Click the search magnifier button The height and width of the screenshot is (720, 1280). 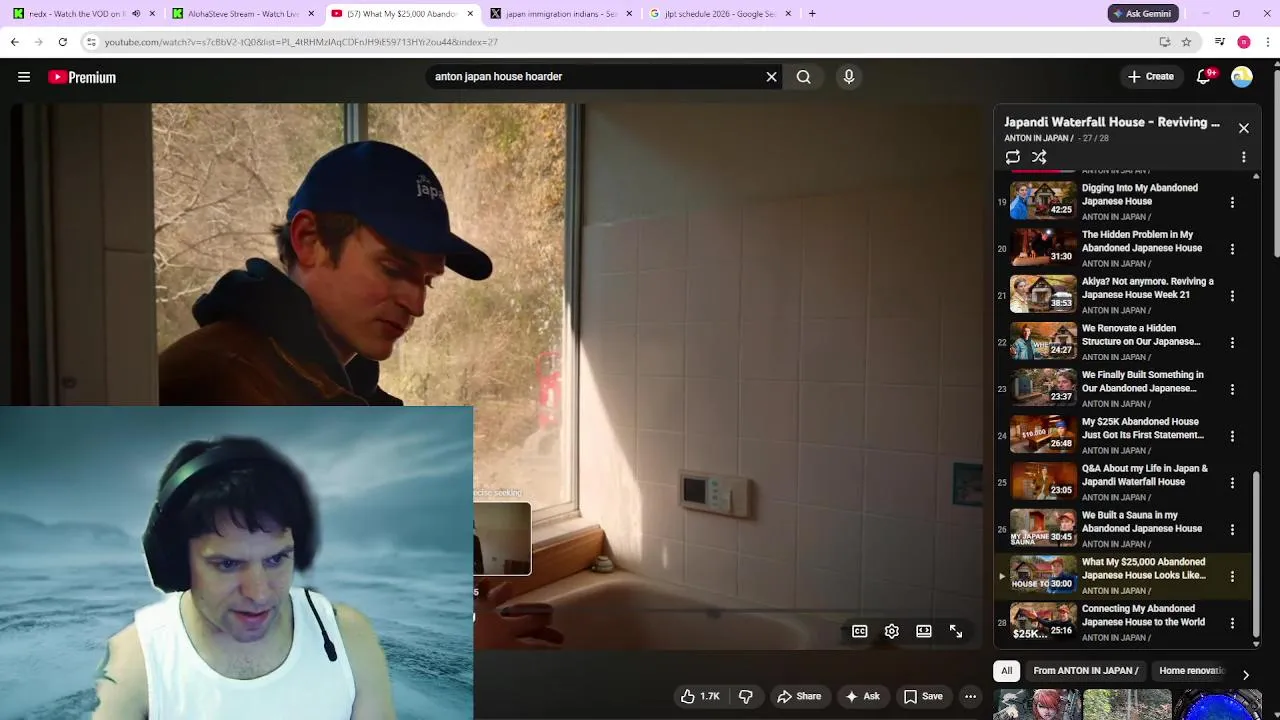coord(803,77)
